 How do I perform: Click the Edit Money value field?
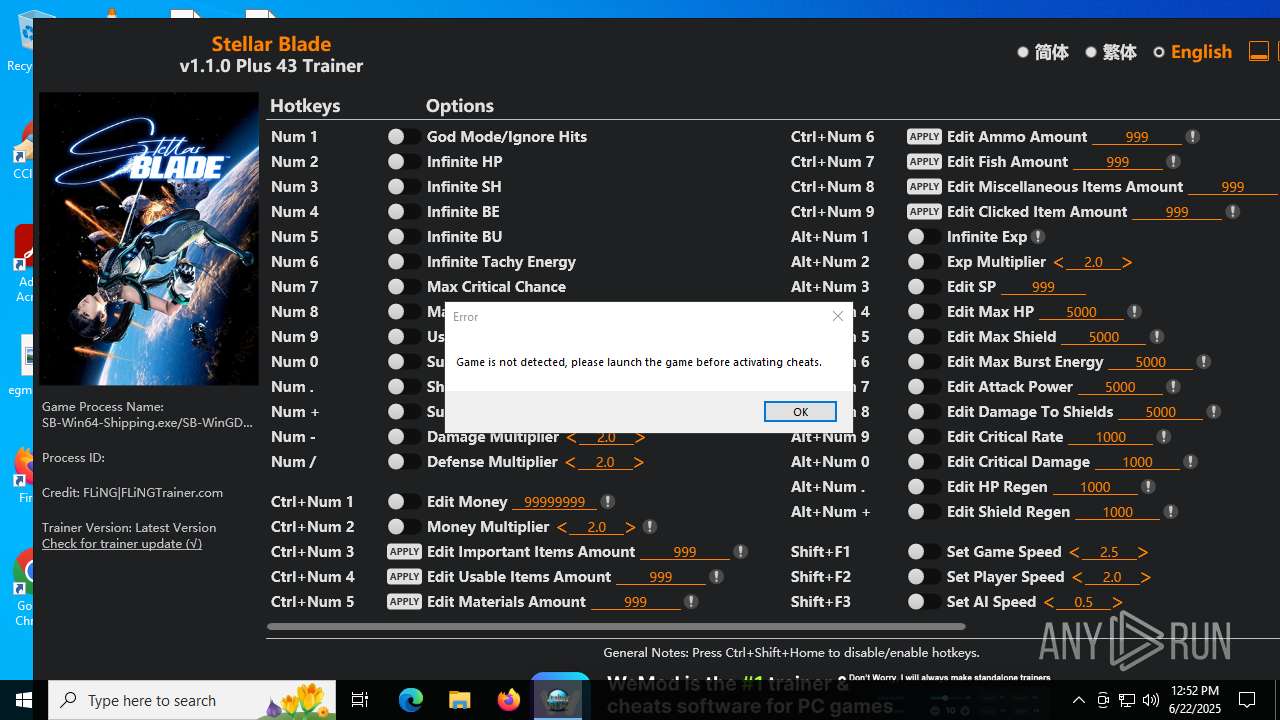pyautogui.click(x=554, y=502)
